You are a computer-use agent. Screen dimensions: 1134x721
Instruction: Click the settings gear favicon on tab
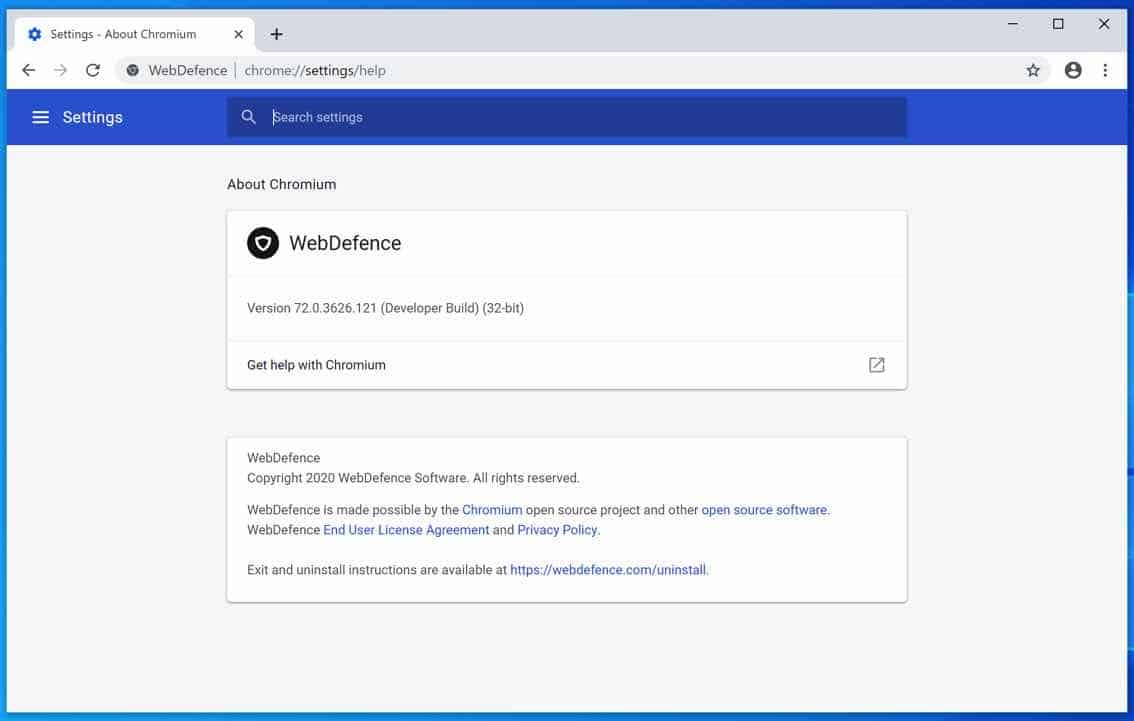[34, 34]
